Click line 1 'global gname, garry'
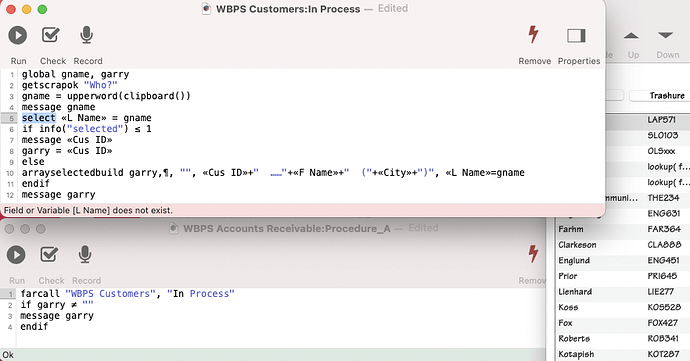The image size is (690, 361). pos(75,74)
